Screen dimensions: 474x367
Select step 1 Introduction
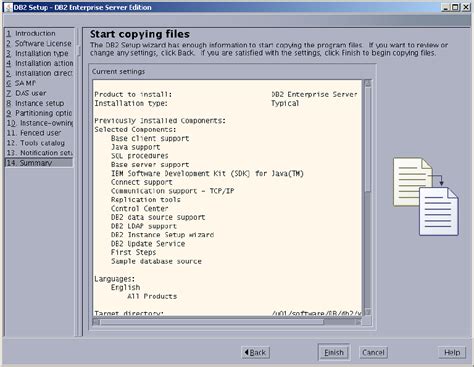coord(31,33)
